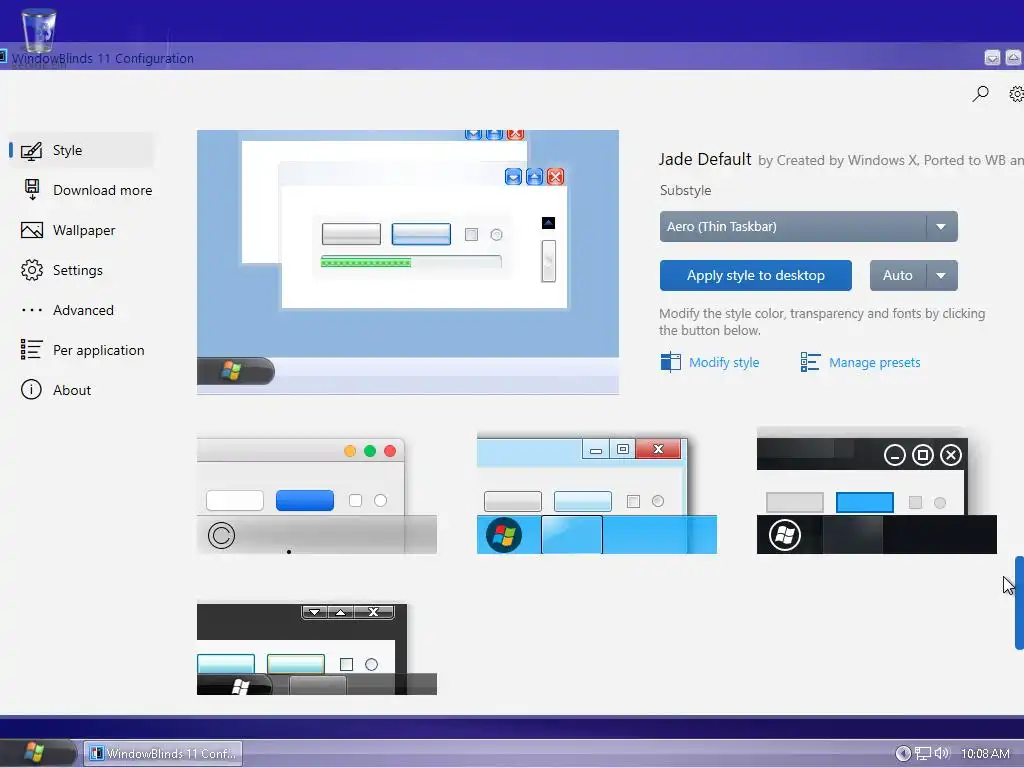Expand the Auto dropdown arrow
1024x768 pixels.
[941, 276]
